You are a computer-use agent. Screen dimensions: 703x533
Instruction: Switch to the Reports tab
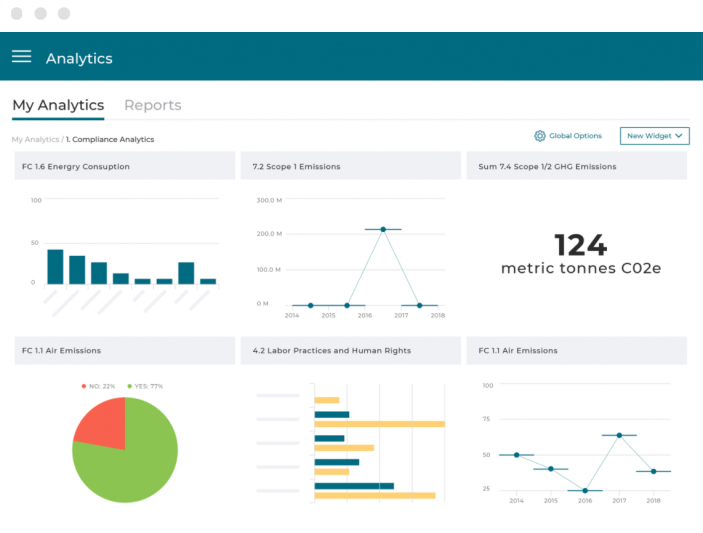[152, 105]
